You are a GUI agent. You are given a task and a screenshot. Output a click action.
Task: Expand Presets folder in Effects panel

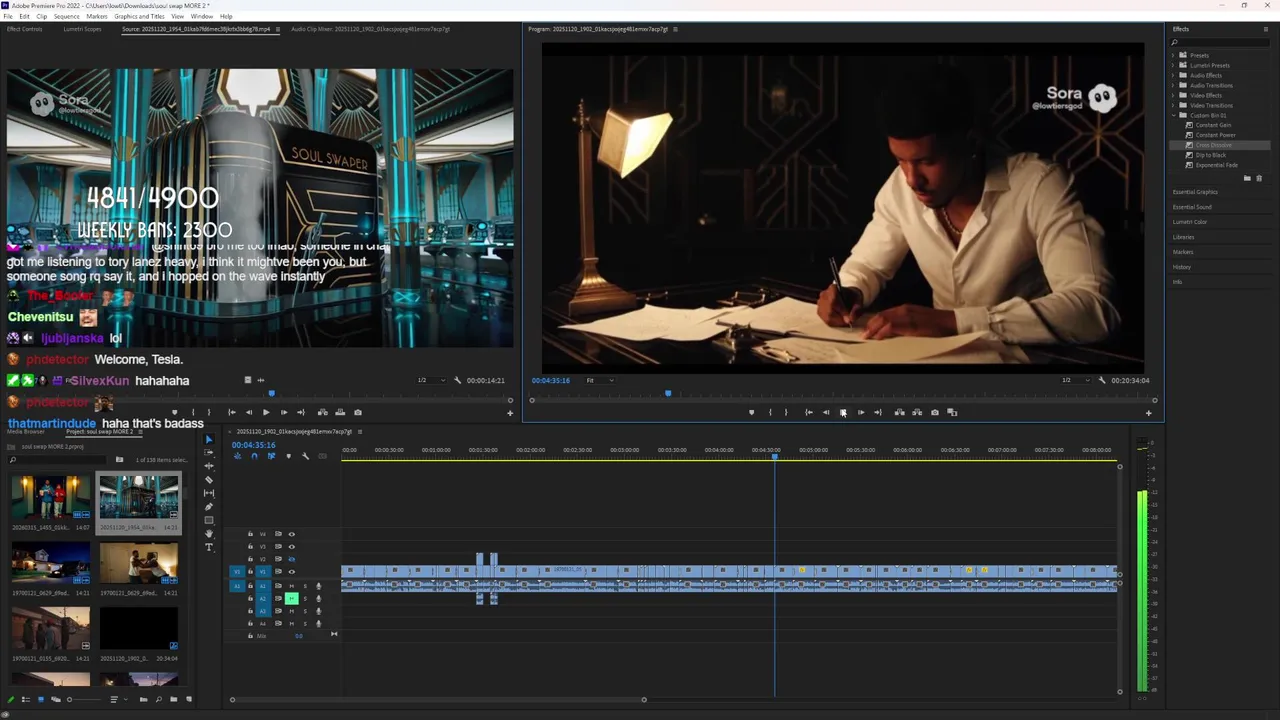1173,55
